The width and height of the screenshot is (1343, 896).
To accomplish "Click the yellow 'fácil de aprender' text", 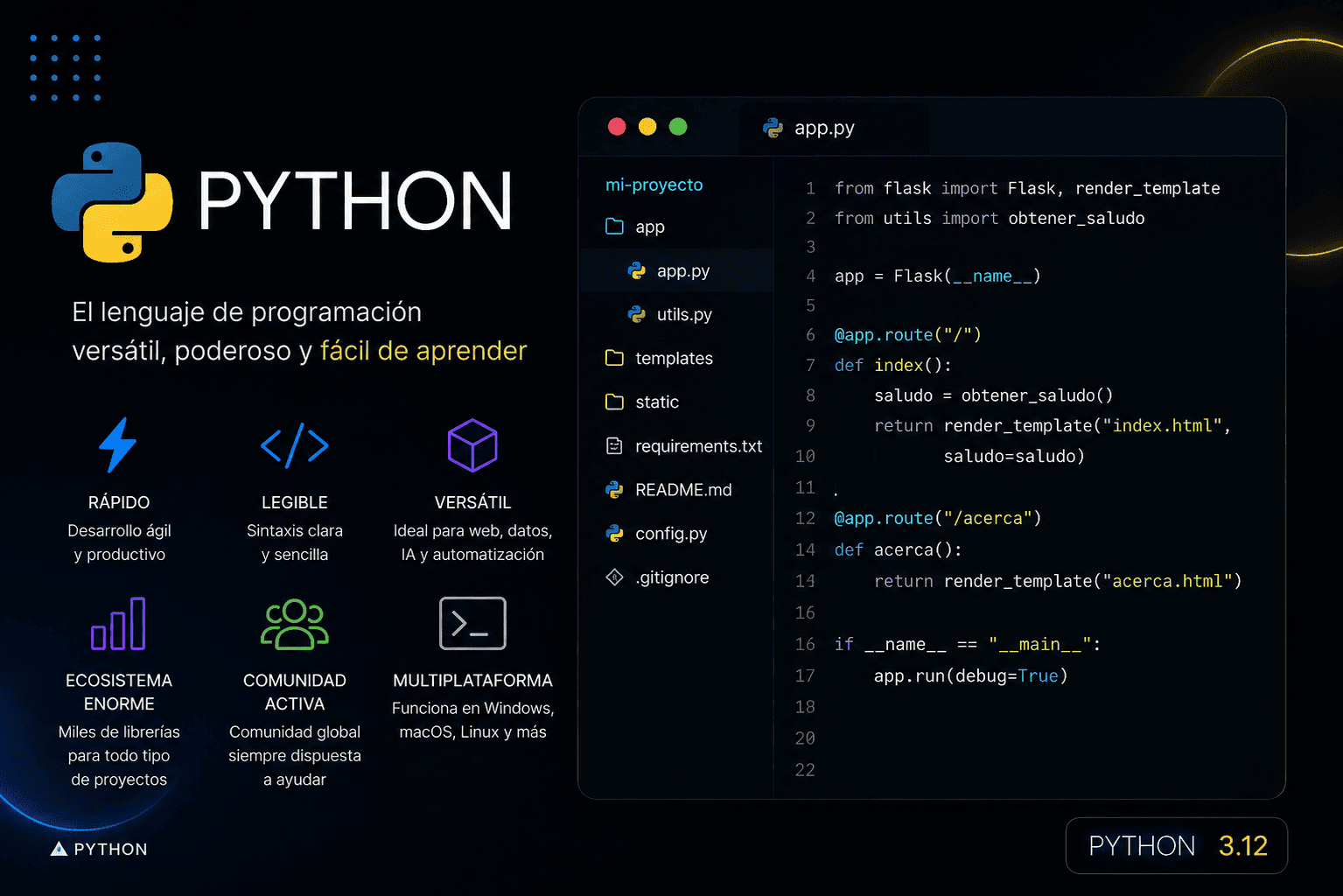I will [x=423, y=351].
